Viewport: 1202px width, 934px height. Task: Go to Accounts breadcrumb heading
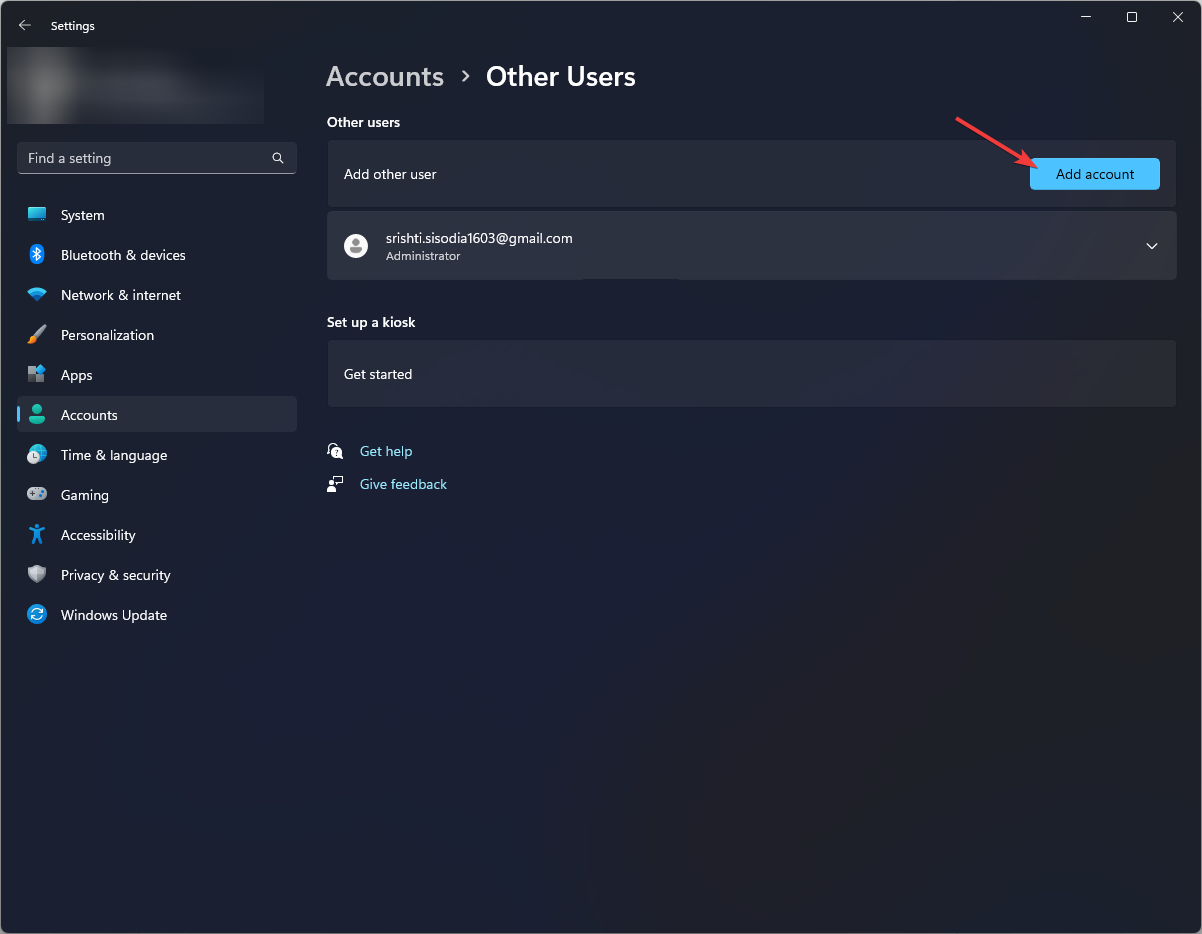pyautogui.click(x=385, y=77)
